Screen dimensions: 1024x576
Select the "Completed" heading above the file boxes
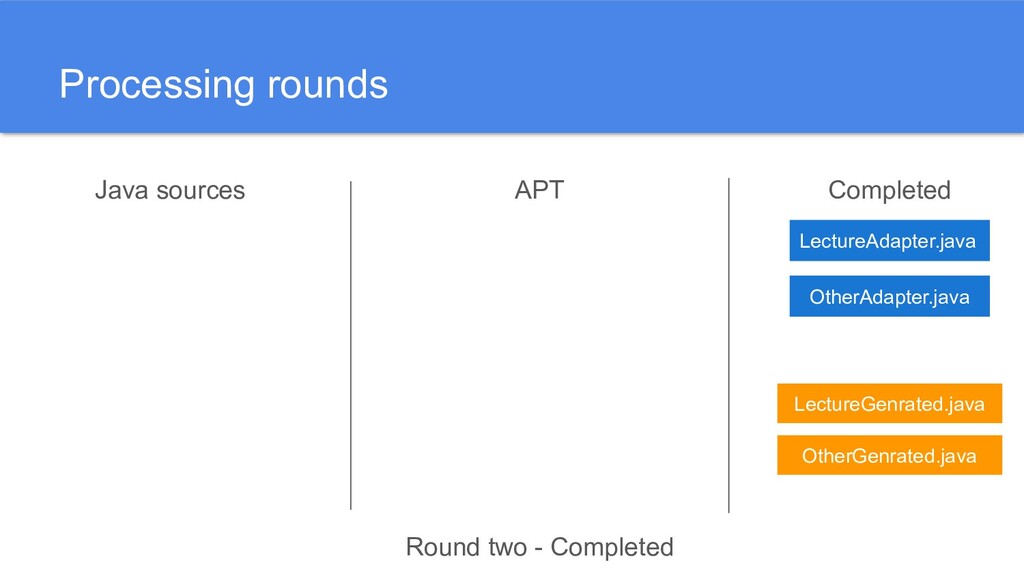pos(889,190)
